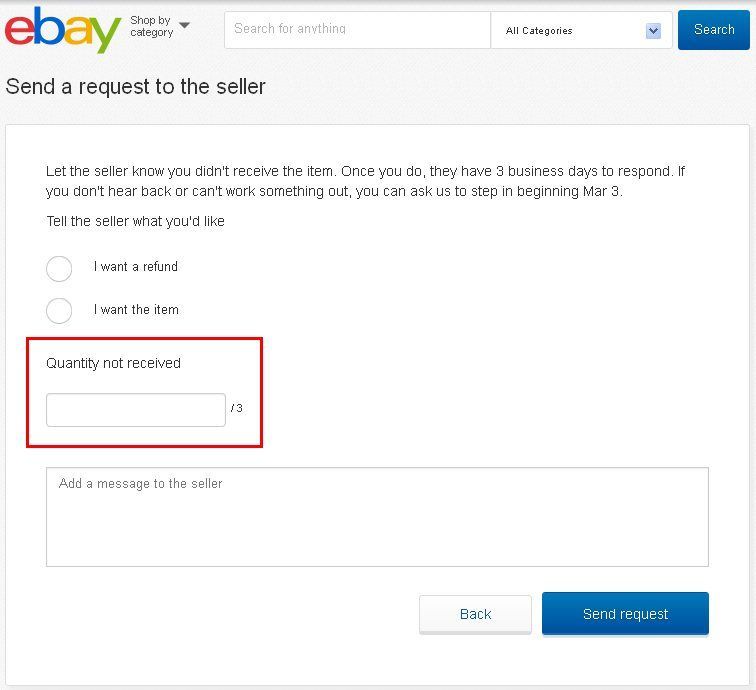756x690 pixels.
Task: Click the I want the item label
Action: pos(136,310)
